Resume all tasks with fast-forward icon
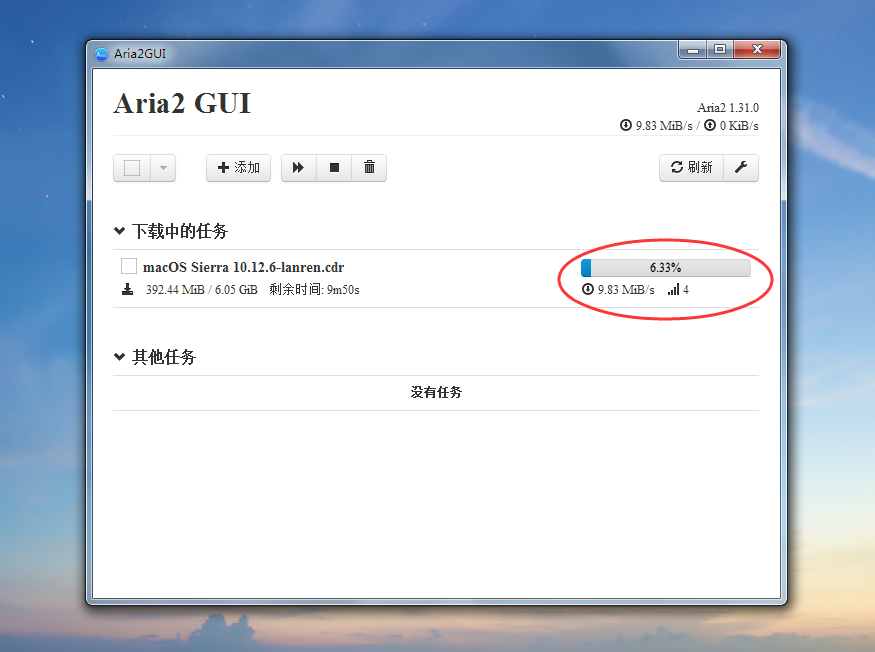 click(299, 167)
